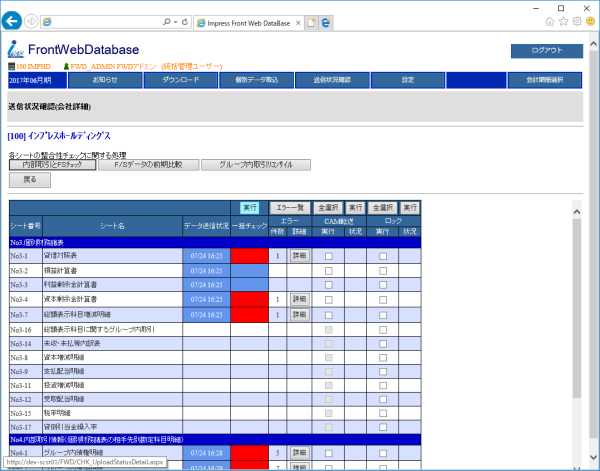This screenshot has width=600, height=471.
Task: Check ロック実行 checkbox for No3-4 row
Action: click(x=382, y=299)
